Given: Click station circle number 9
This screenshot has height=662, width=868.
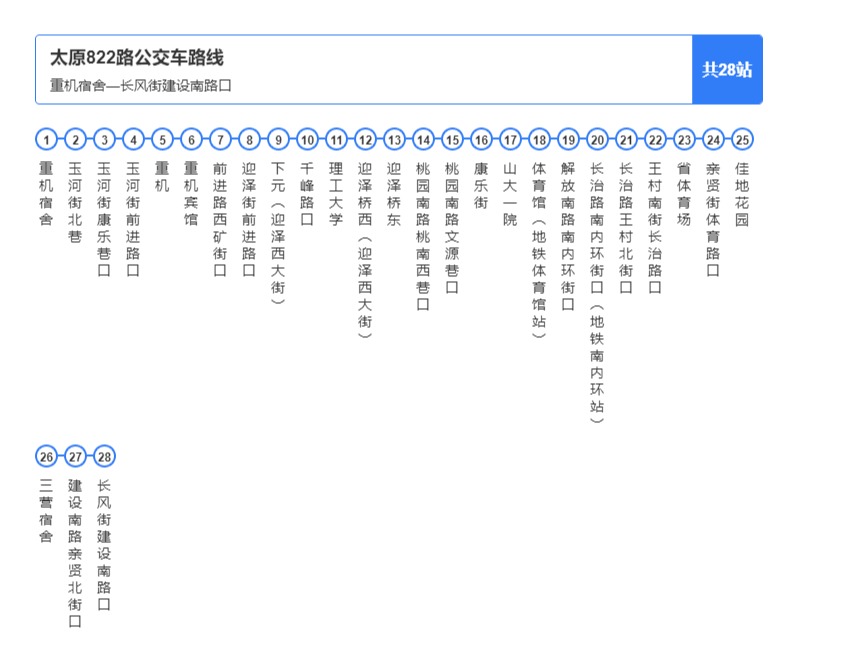Looking at the screenshot, I should click(278, 139).
